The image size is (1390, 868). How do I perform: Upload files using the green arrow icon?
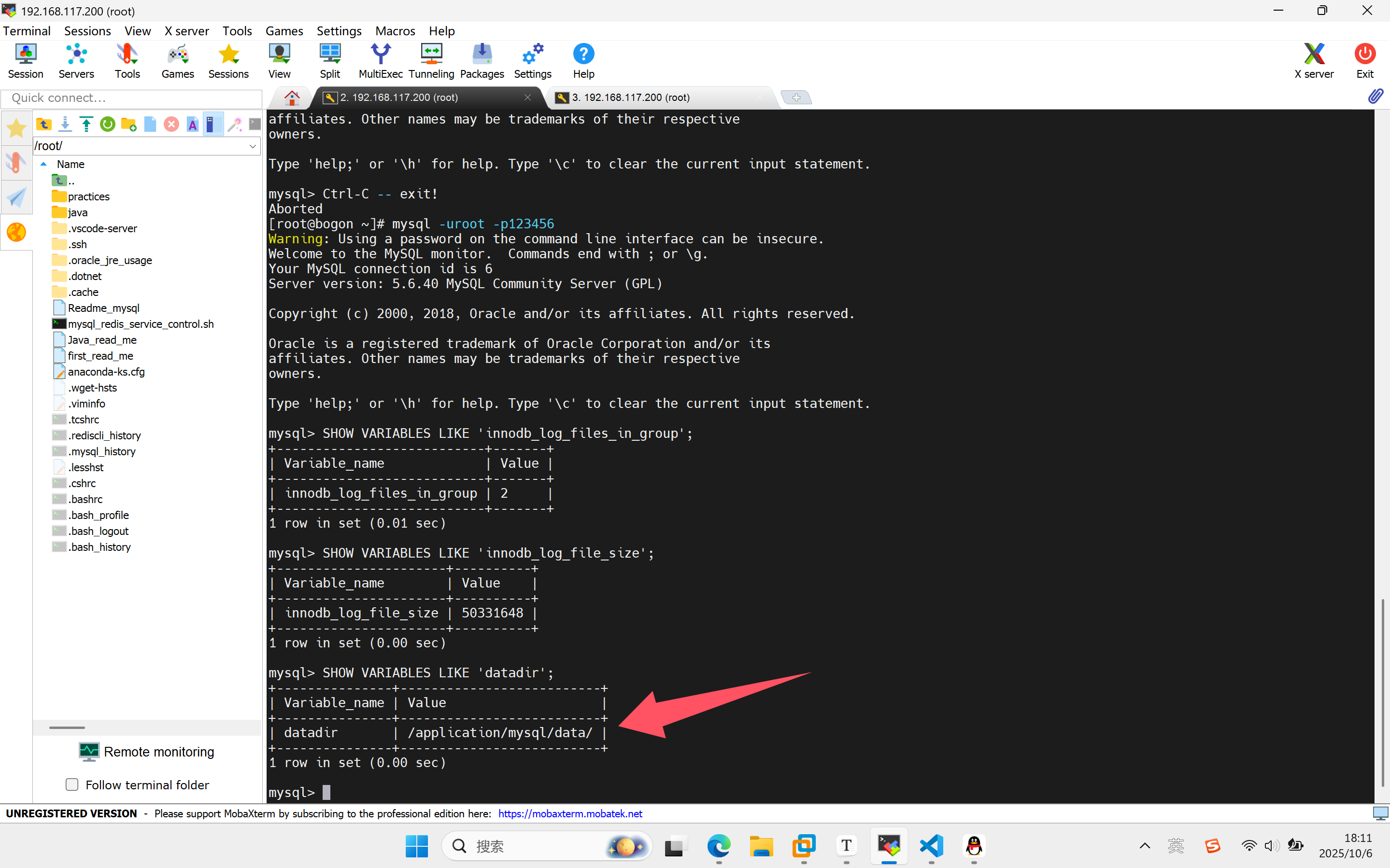pos(86,124)
